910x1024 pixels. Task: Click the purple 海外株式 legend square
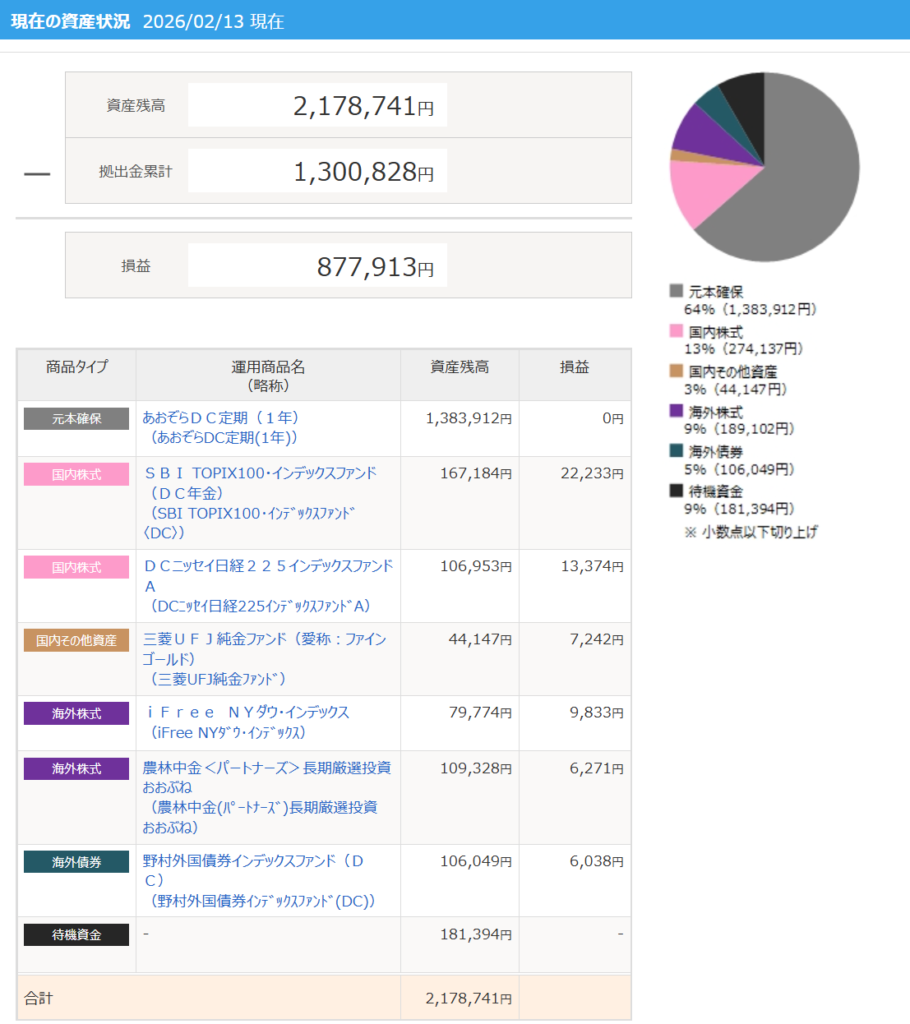point(676,411)
